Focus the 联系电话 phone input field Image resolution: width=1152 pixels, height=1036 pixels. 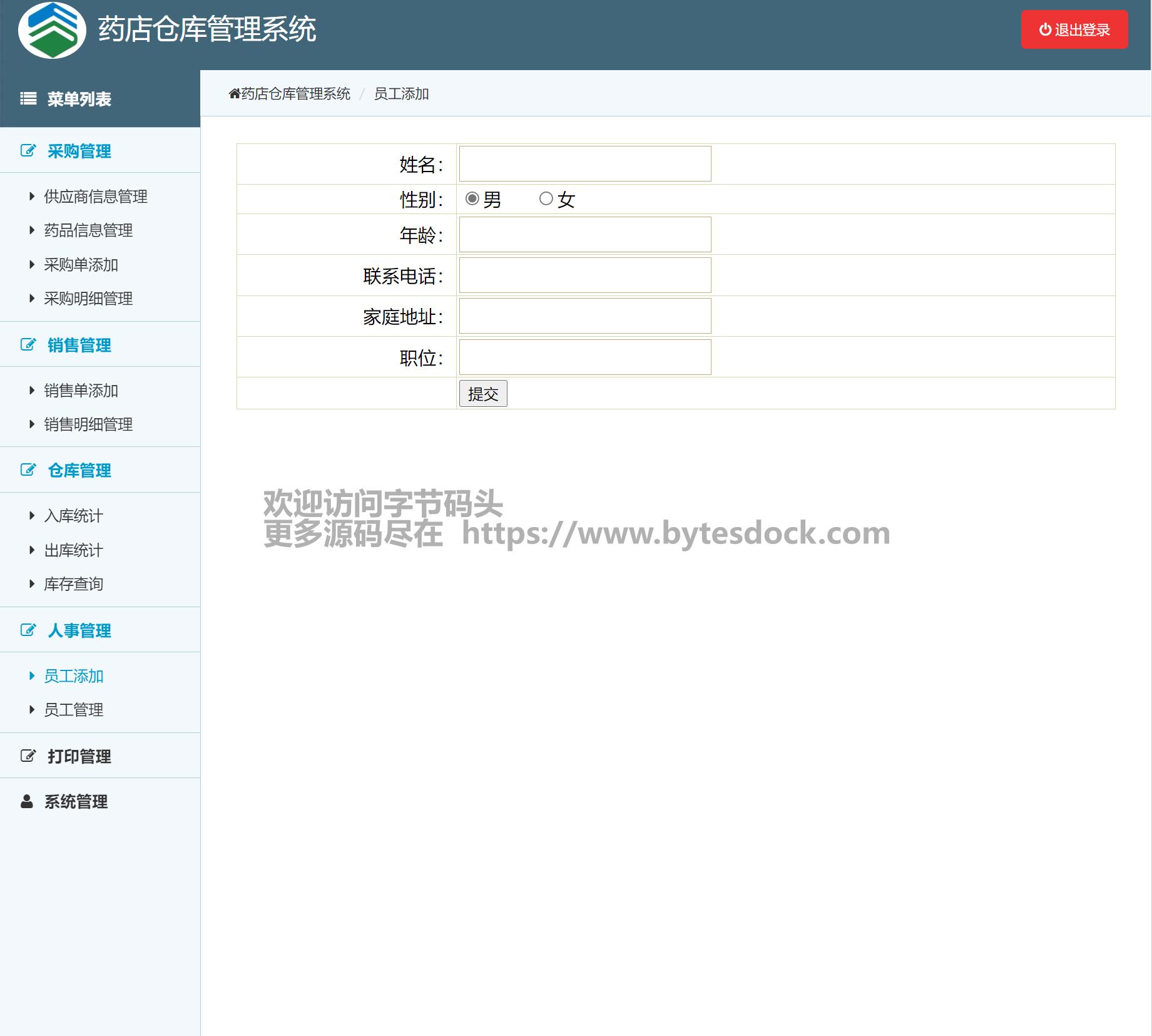pyautogui.click(x=585, y=275)
